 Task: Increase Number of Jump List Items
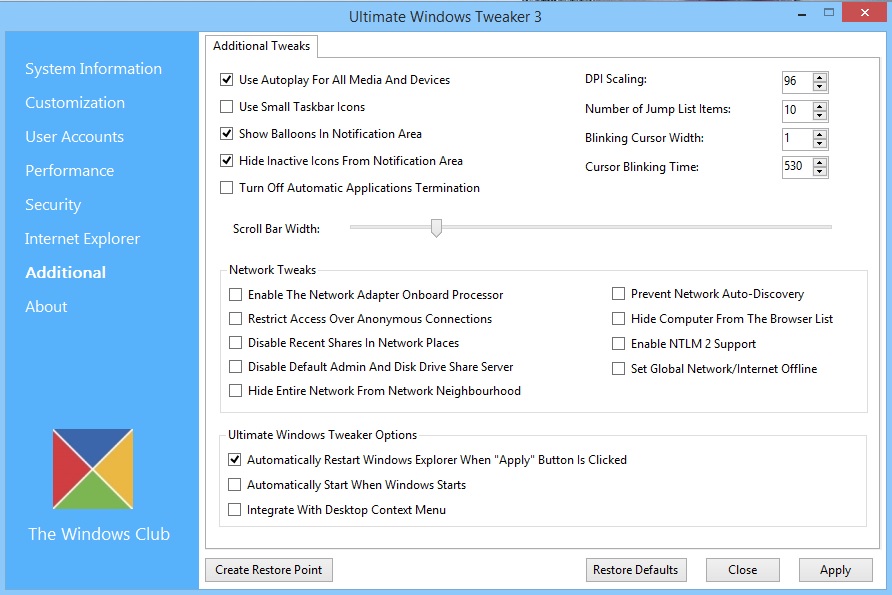tap(819, 106)
